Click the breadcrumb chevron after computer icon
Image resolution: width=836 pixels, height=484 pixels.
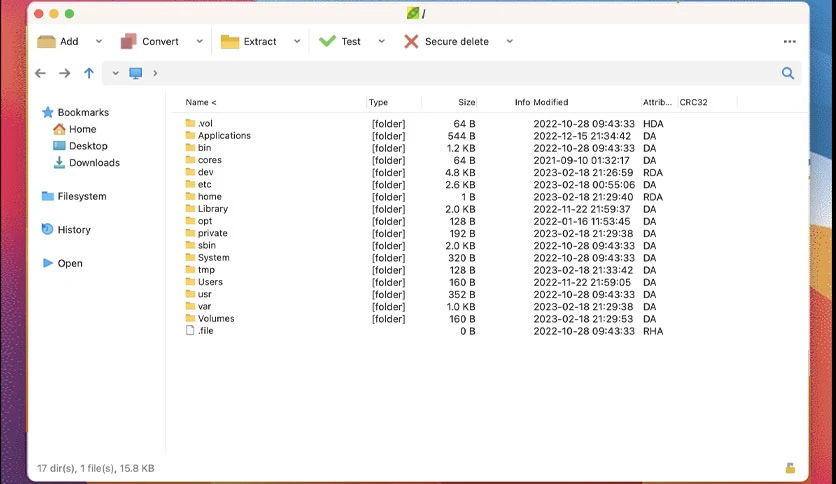pos(155,73)
